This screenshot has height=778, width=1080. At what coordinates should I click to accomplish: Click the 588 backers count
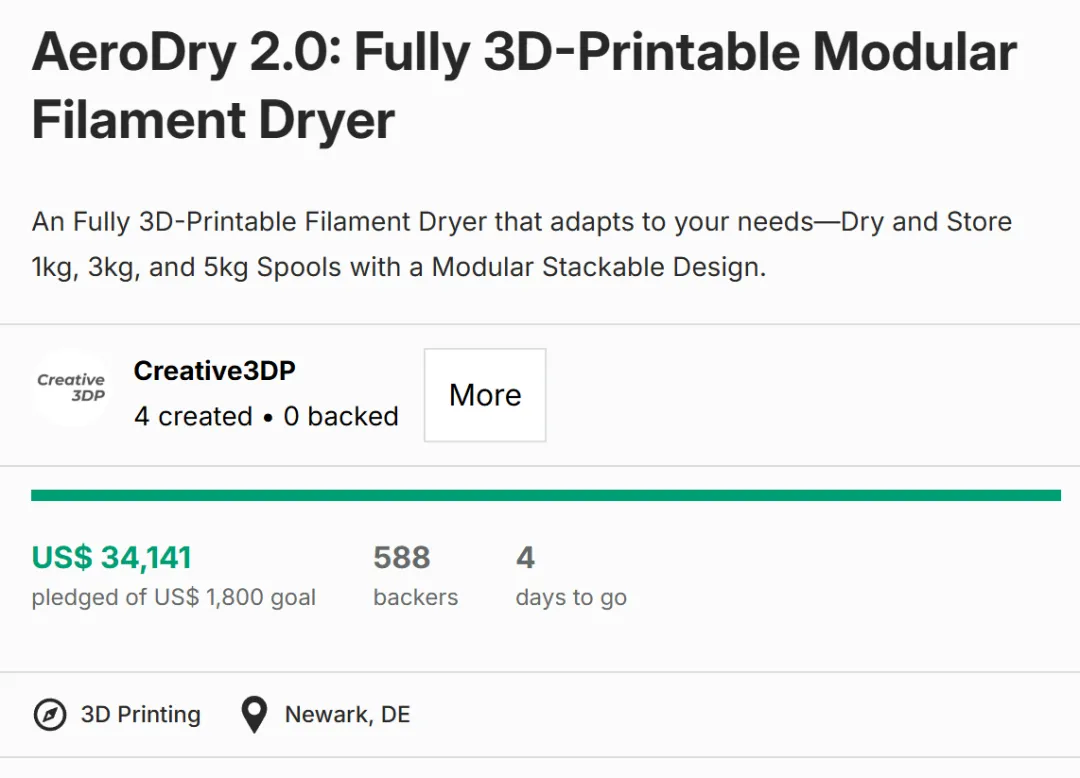tap(402, 558)
